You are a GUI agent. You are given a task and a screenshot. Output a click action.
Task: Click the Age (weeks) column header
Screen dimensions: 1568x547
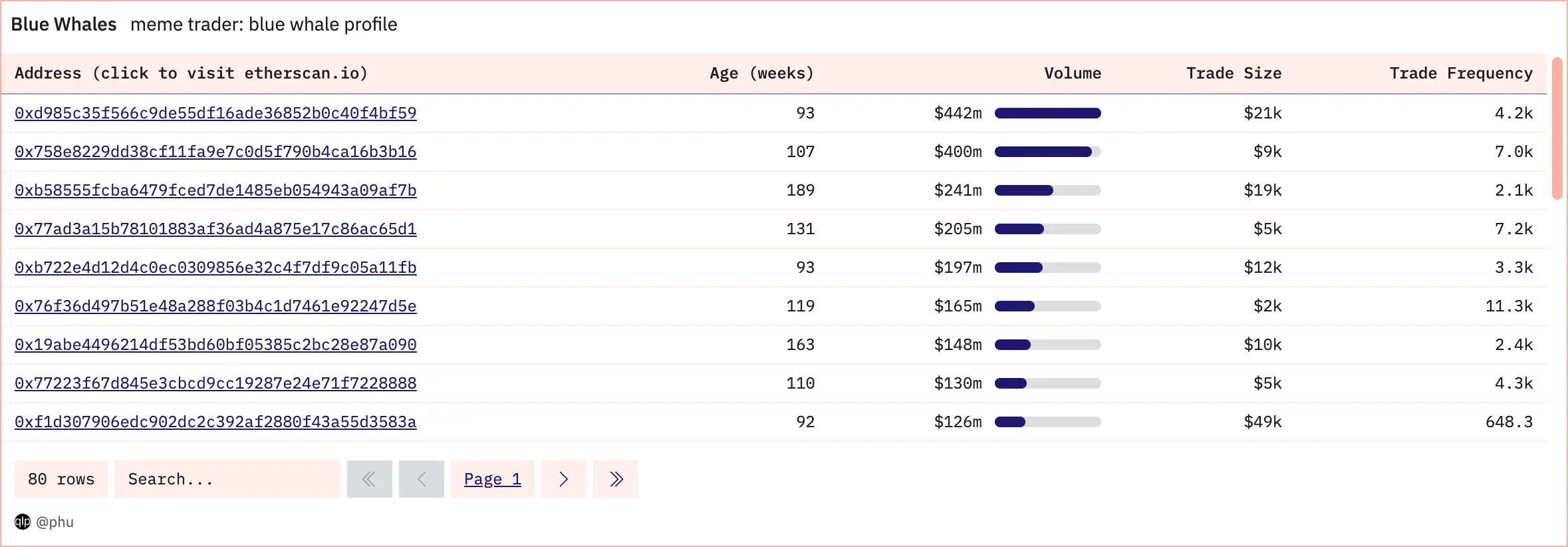point(761,73)
